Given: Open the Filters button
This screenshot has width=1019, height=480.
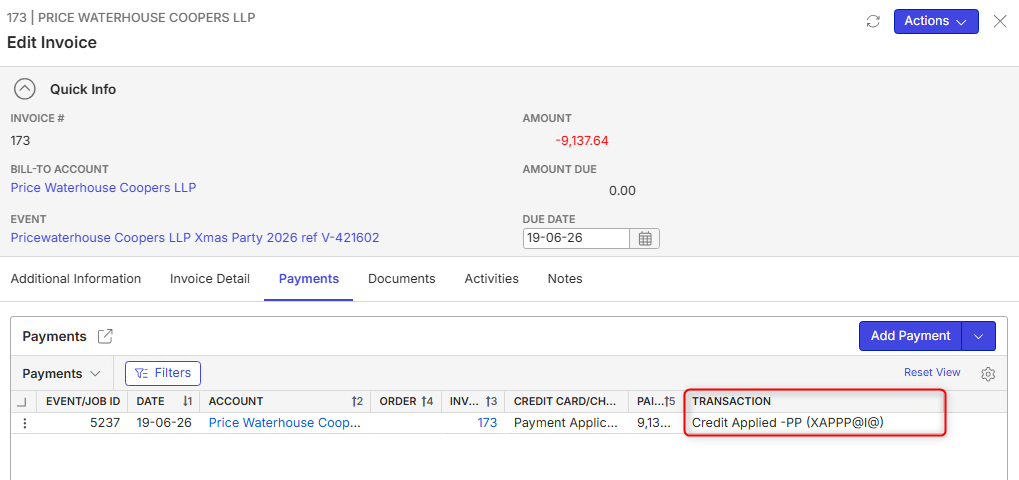Looking at the screenshot, I should click(x=162, y=373).
